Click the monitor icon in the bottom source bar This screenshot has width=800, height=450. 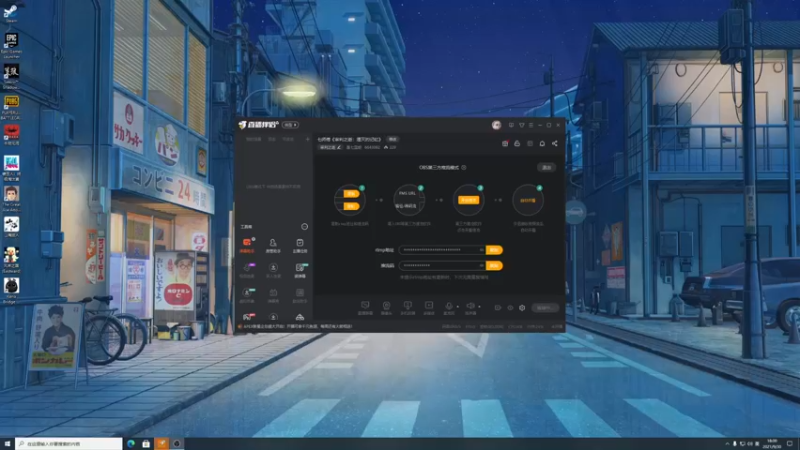point(365,307)
